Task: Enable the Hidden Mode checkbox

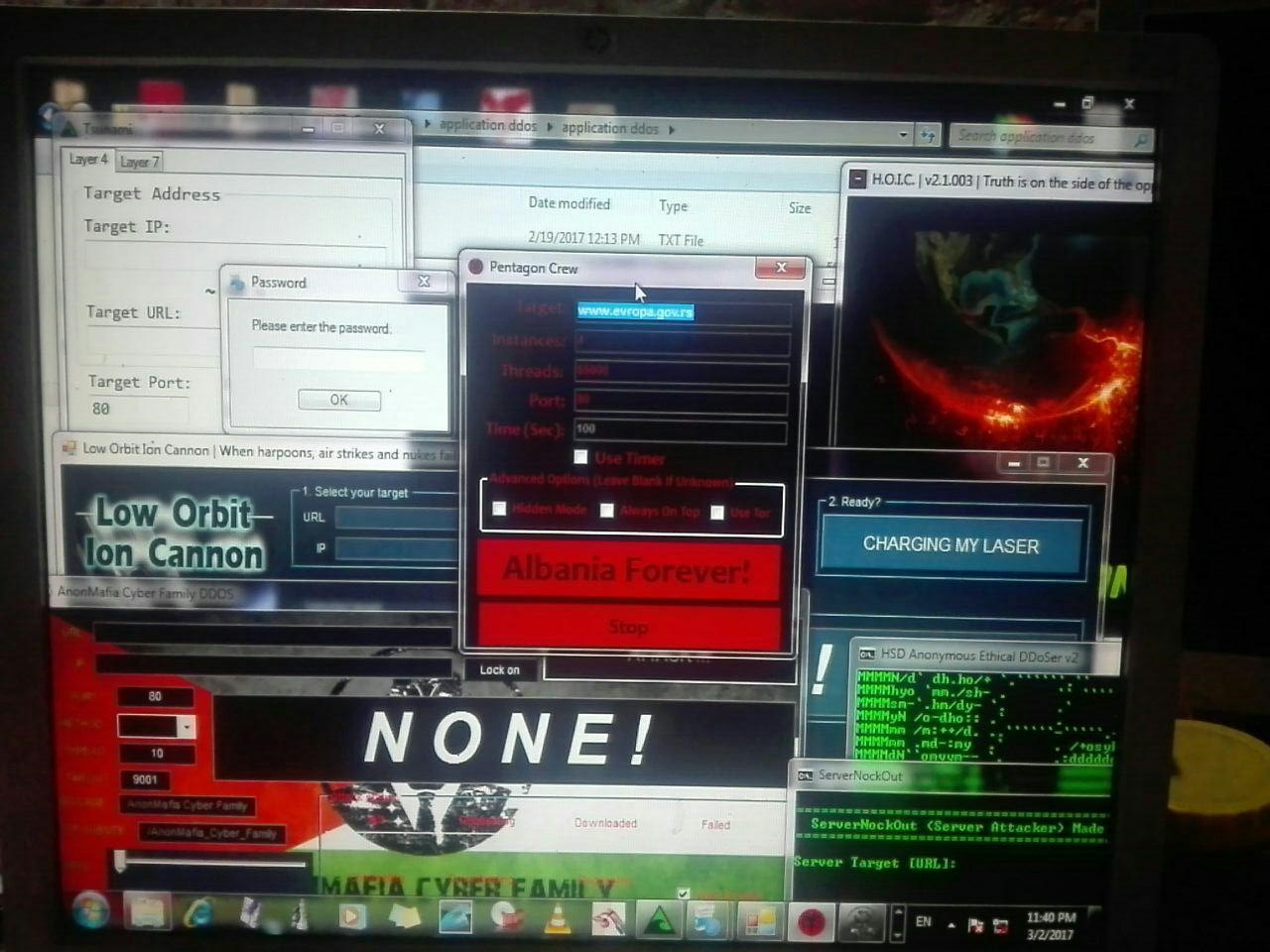Action: 500,508
